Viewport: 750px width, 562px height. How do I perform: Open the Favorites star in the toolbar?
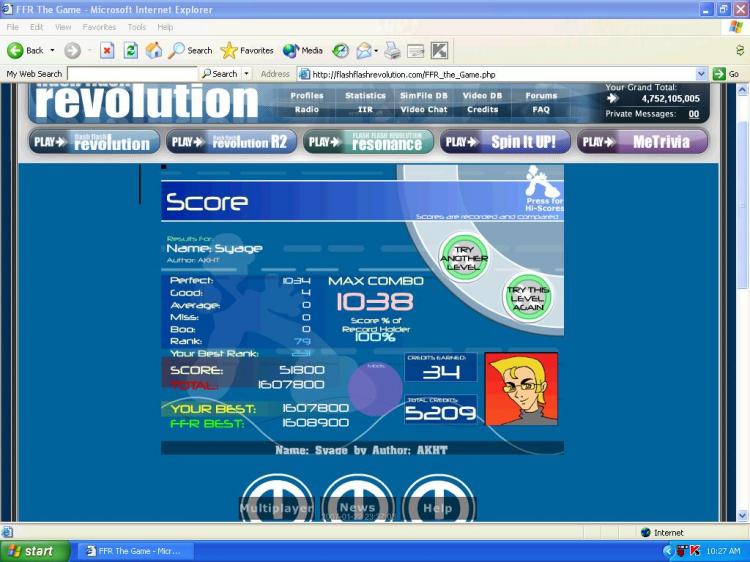pyautogui.click(x=229, y=50)
